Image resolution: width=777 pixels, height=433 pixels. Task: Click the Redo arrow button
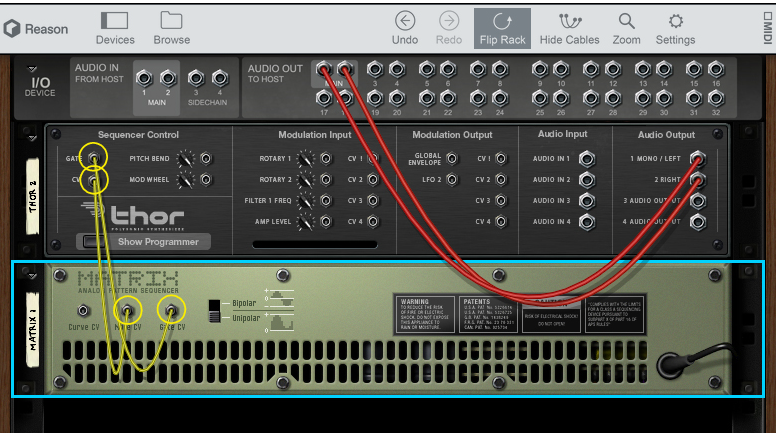click(449, 29)
